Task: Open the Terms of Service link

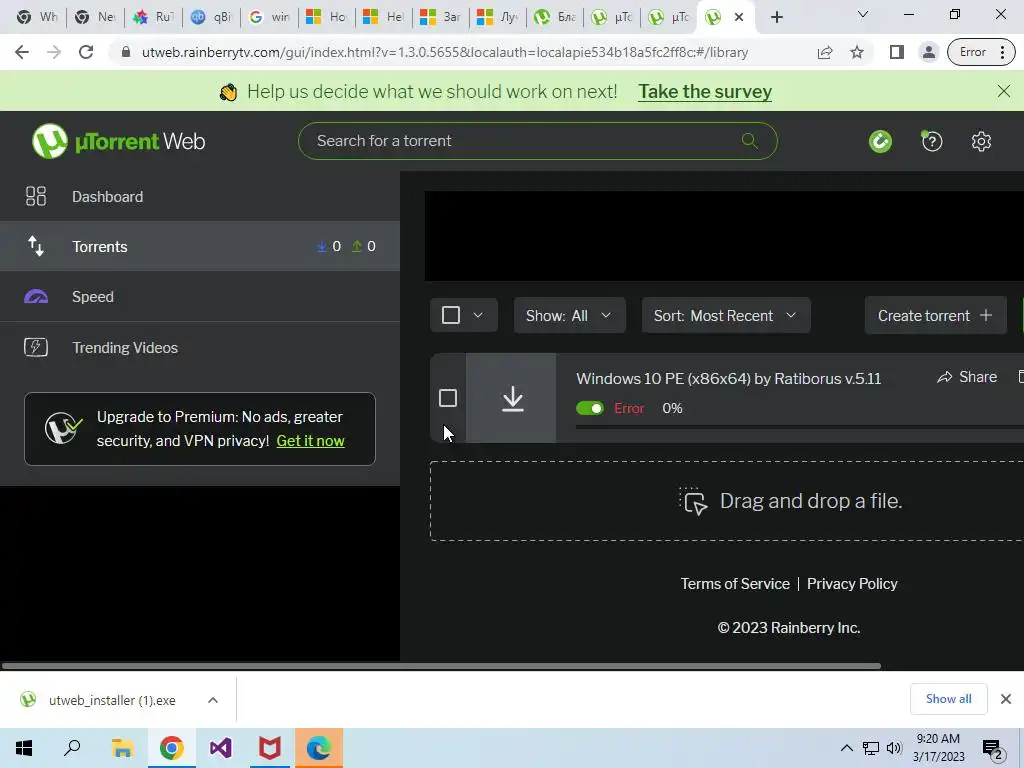Action: click(x=735, y=584)
